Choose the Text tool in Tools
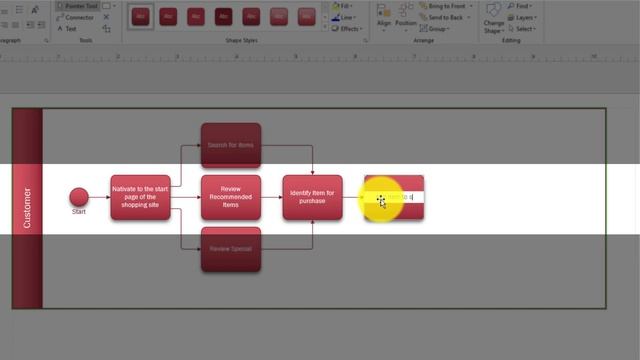640x360 pixels. click(67, 29)
